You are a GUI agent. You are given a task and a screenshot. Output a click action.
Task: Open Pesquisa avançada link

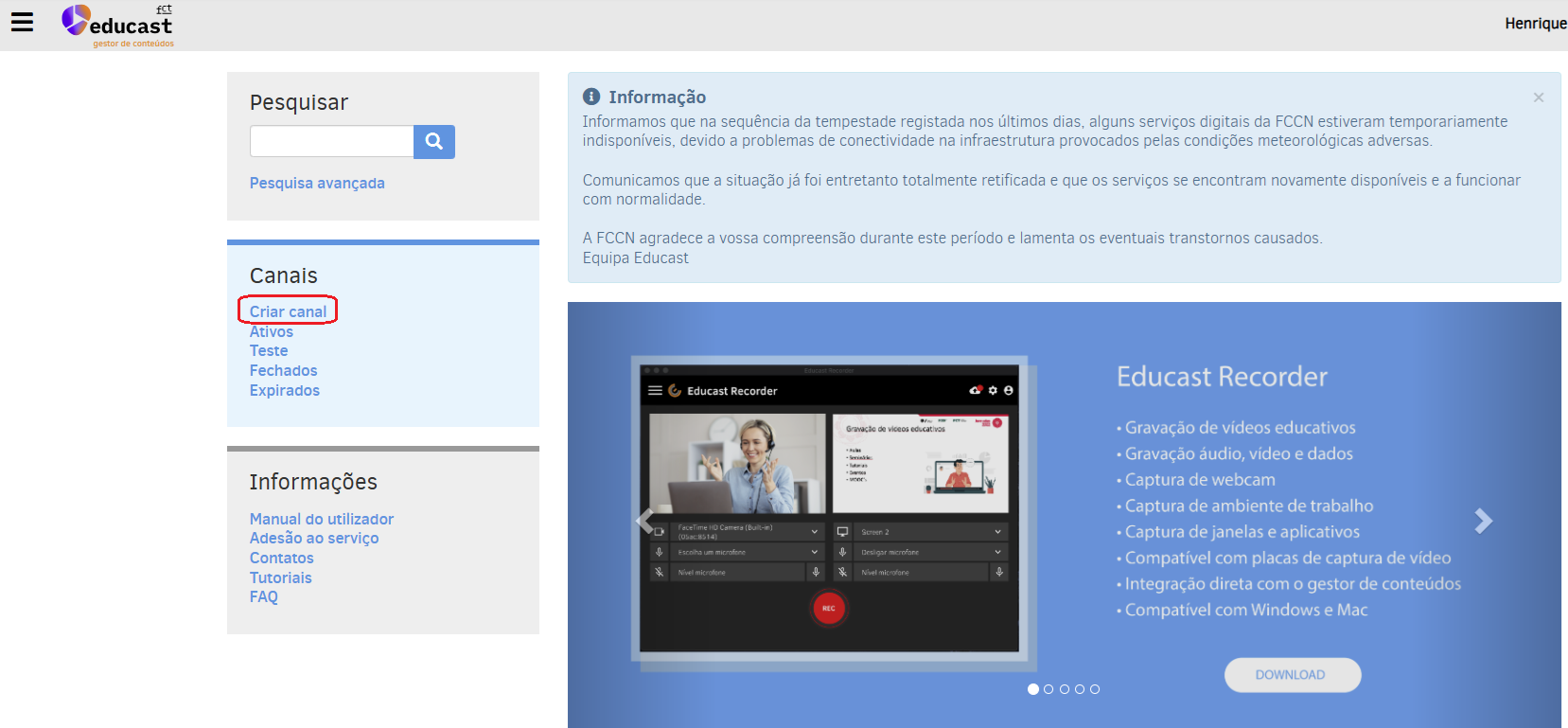pyautogui.click(x=317, y=183)
